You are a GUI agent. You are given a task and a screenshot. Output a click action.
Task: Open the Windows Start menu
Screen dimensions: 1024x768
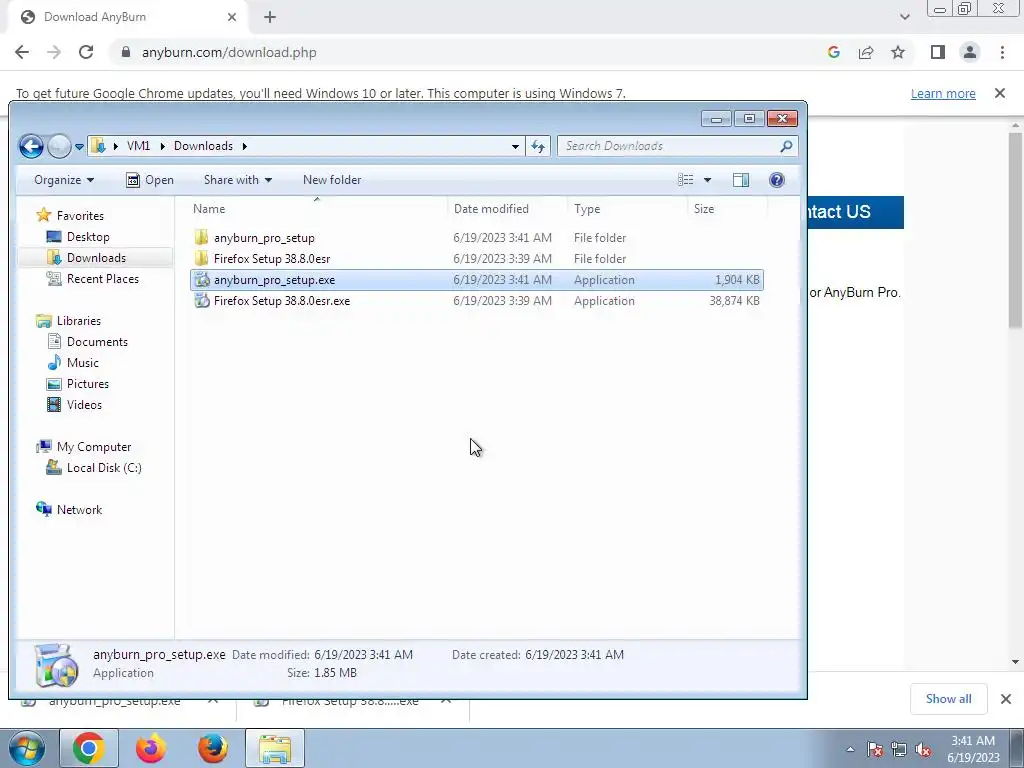25,748
